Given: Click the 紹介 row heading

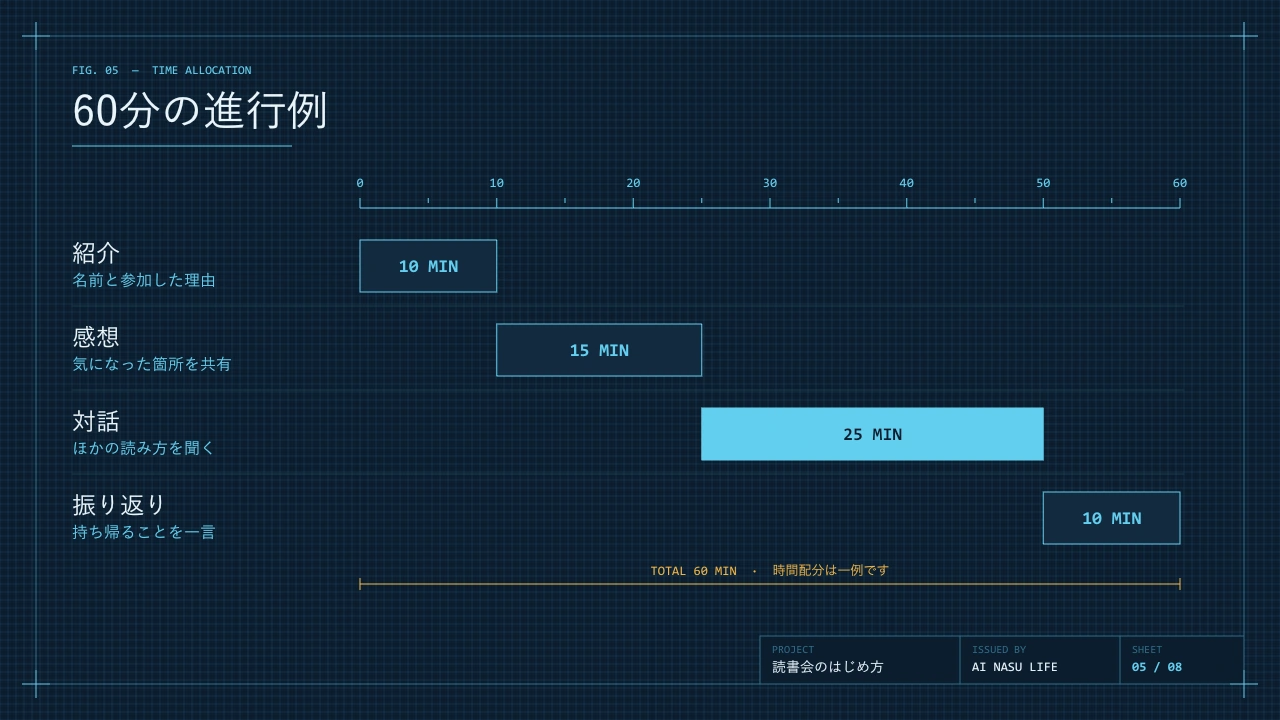Looking at the screenshot, I should [96, 253].
